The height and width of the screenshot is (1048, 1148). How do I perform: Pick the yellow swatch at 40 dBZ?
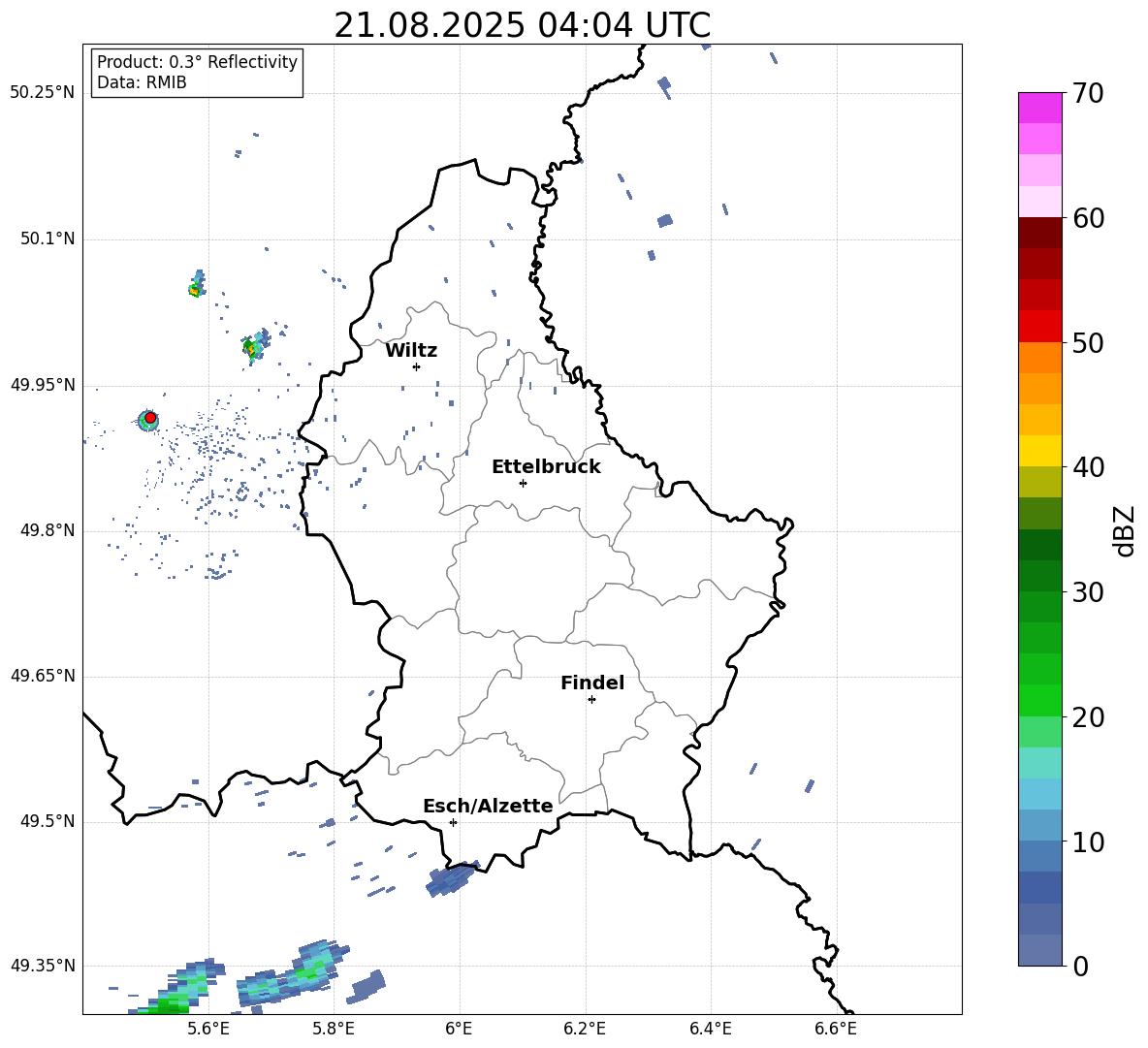(x=1039, y=451)
